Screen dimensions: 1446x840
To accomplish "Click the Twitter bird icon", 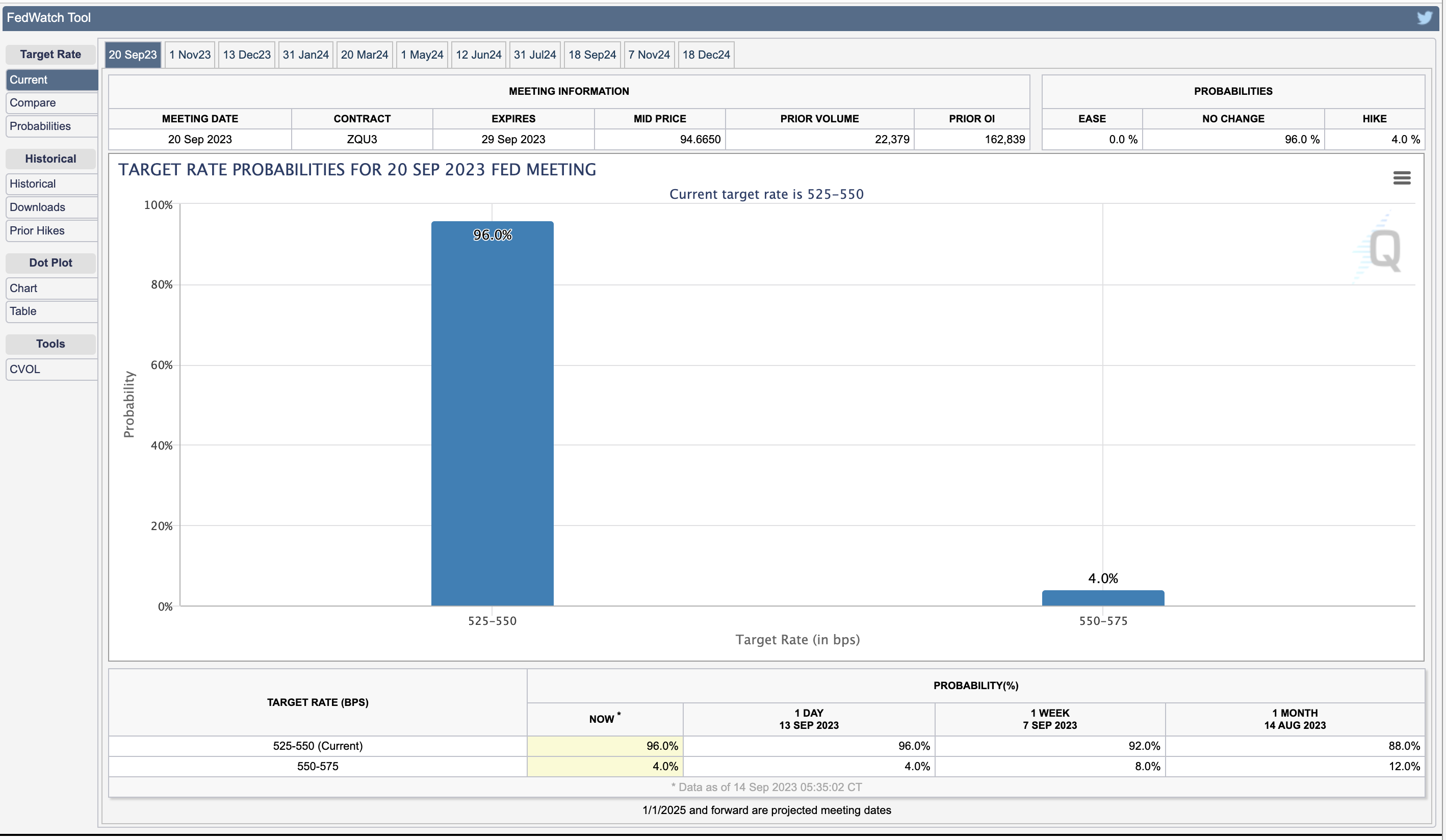I will click(x=1424, y=17).
